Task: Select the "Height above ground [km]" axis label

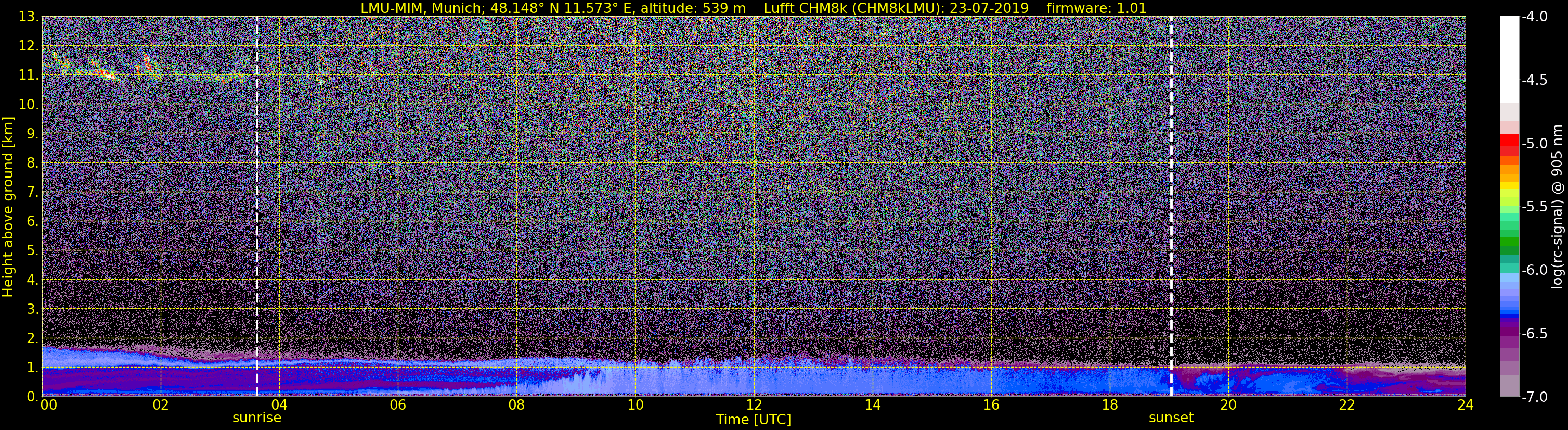Action: click(x=8, y=207)
